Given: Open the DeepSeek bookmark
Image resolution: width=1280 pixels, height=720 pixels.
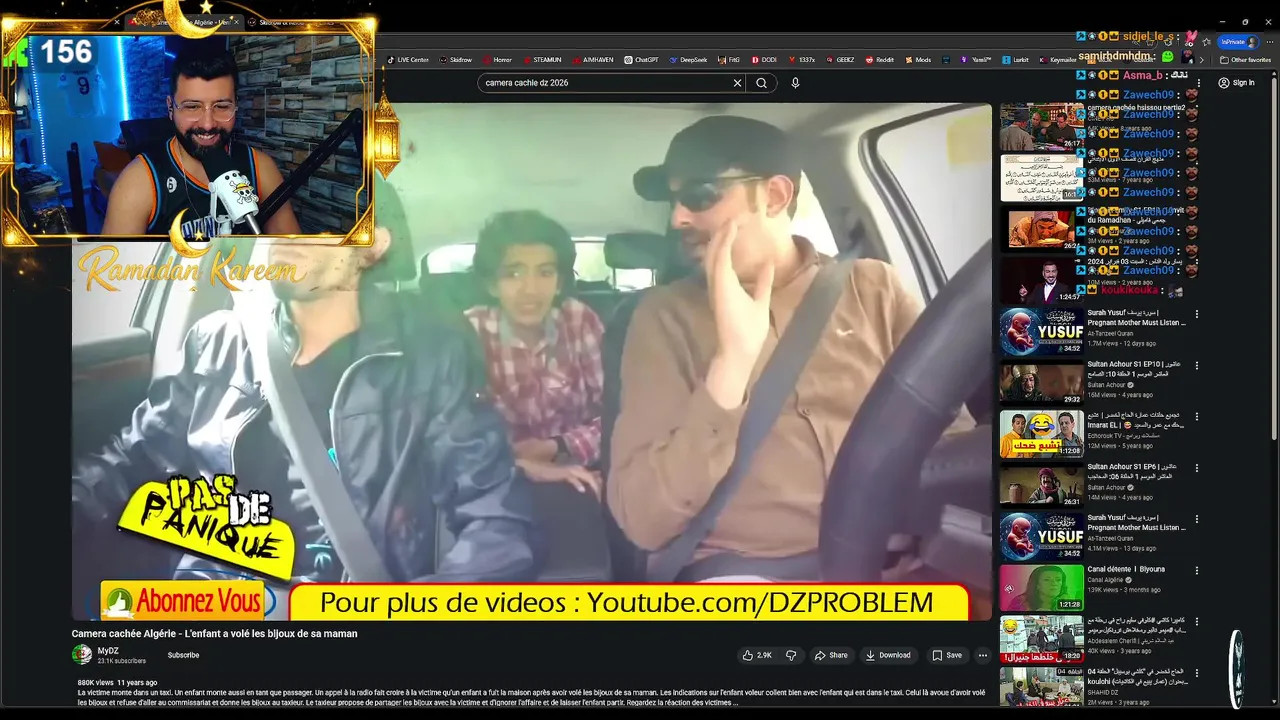Looking at the screenshot, I should coord(688,60).
